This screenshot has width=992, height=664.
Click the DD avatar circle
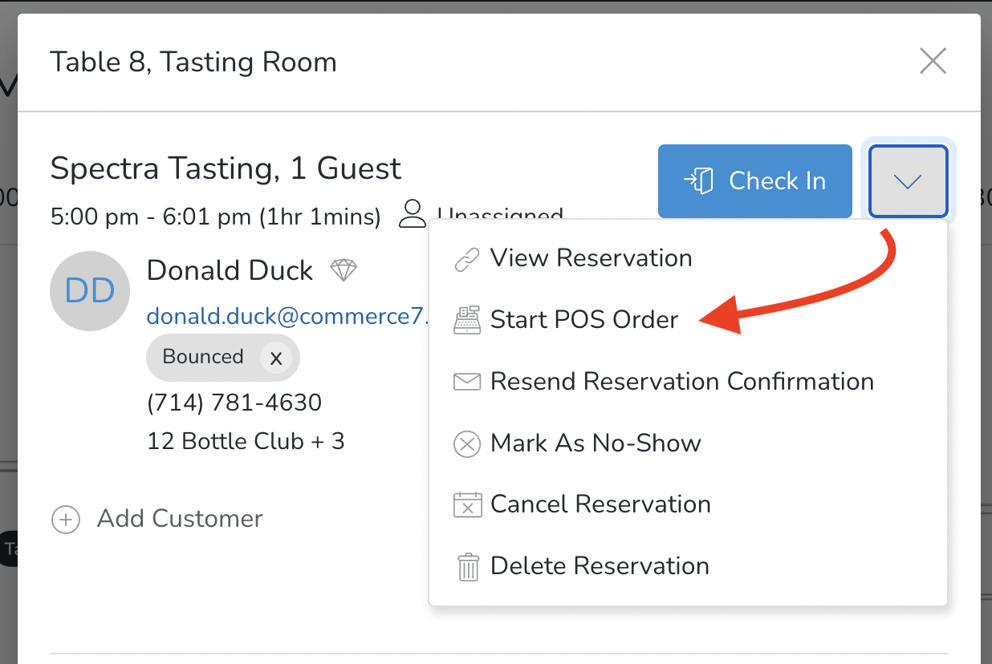pos(90,291)
